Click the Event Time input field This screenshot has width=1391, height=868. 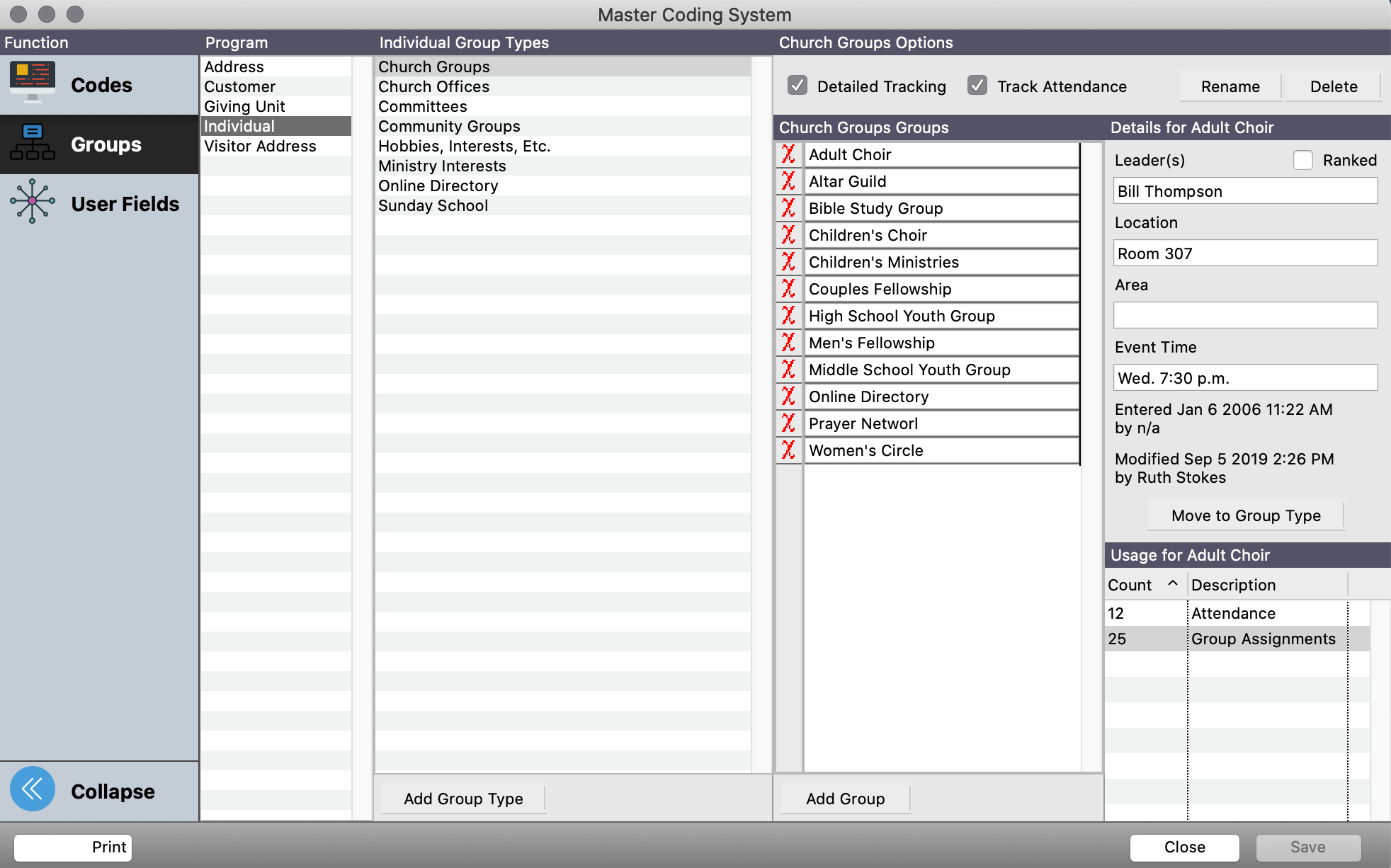click(x=1244, y=377)
